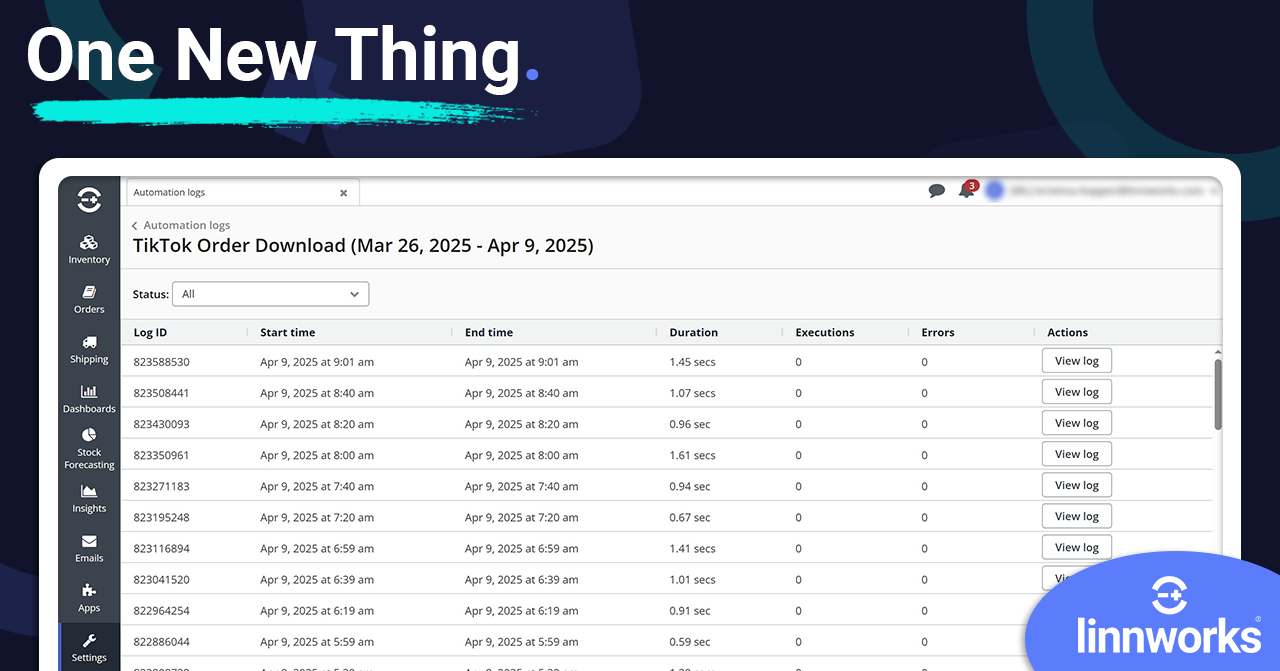This screenshot has height=671, width=1280.
Task: Open the Status filter dropdown
Action: 270,294
